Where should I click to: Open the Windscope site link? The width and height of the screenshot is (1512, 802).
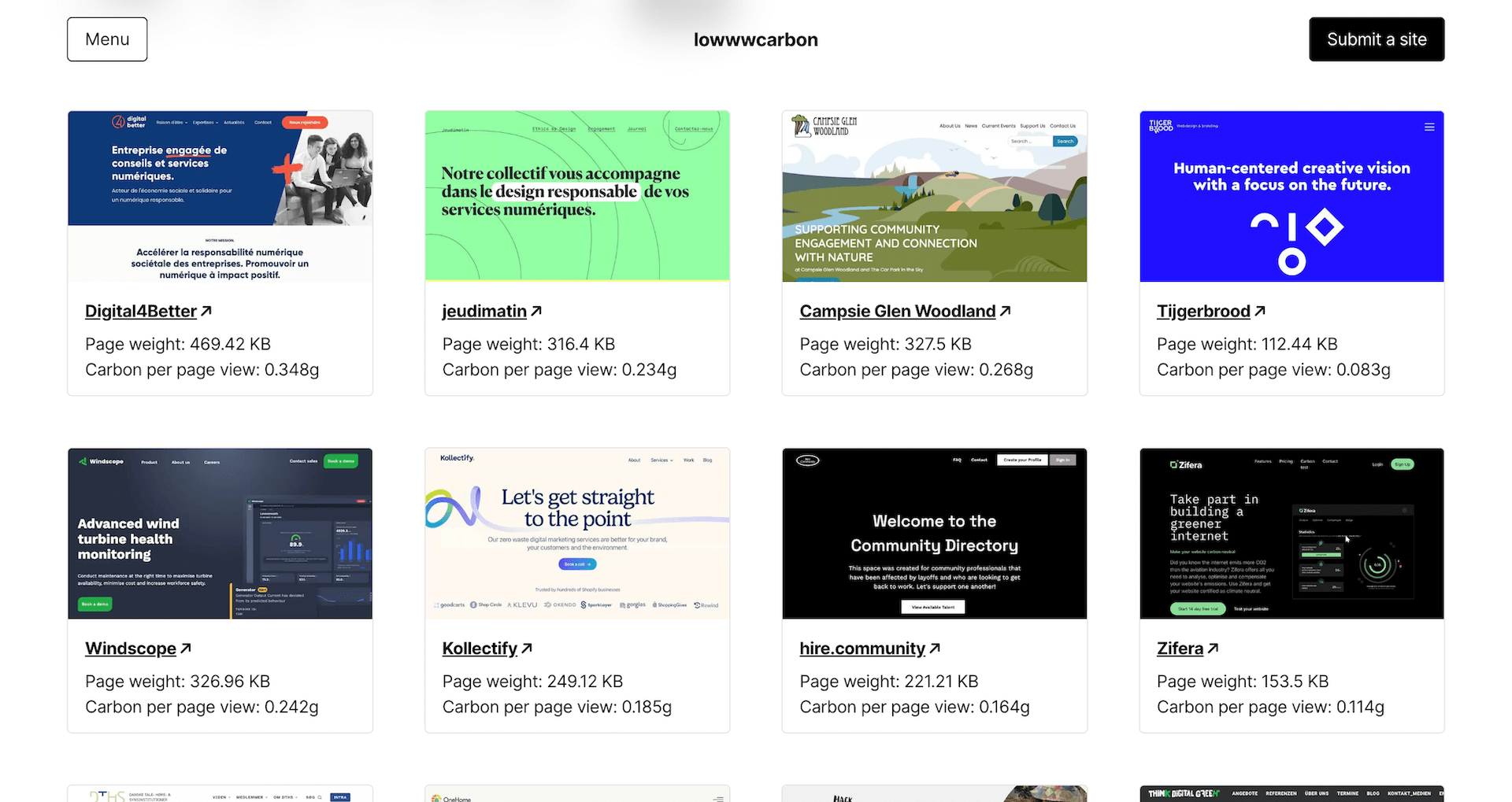pyautogui.click(x=131, y=648)
